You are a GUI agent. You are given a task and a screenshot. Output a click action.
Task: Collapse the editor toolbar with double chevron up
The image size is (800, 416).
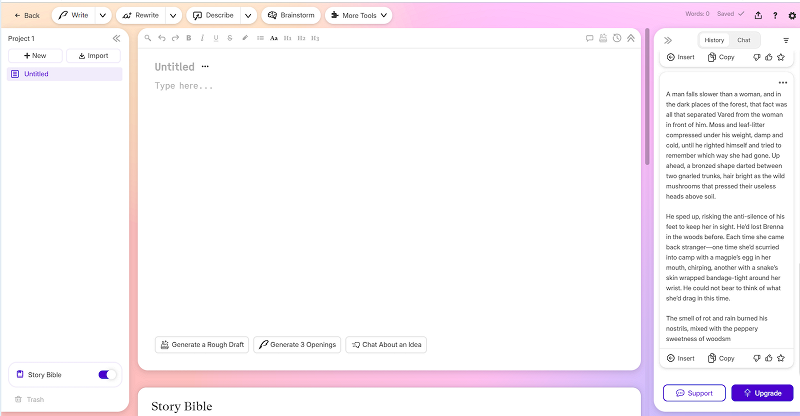pos(631,38)
